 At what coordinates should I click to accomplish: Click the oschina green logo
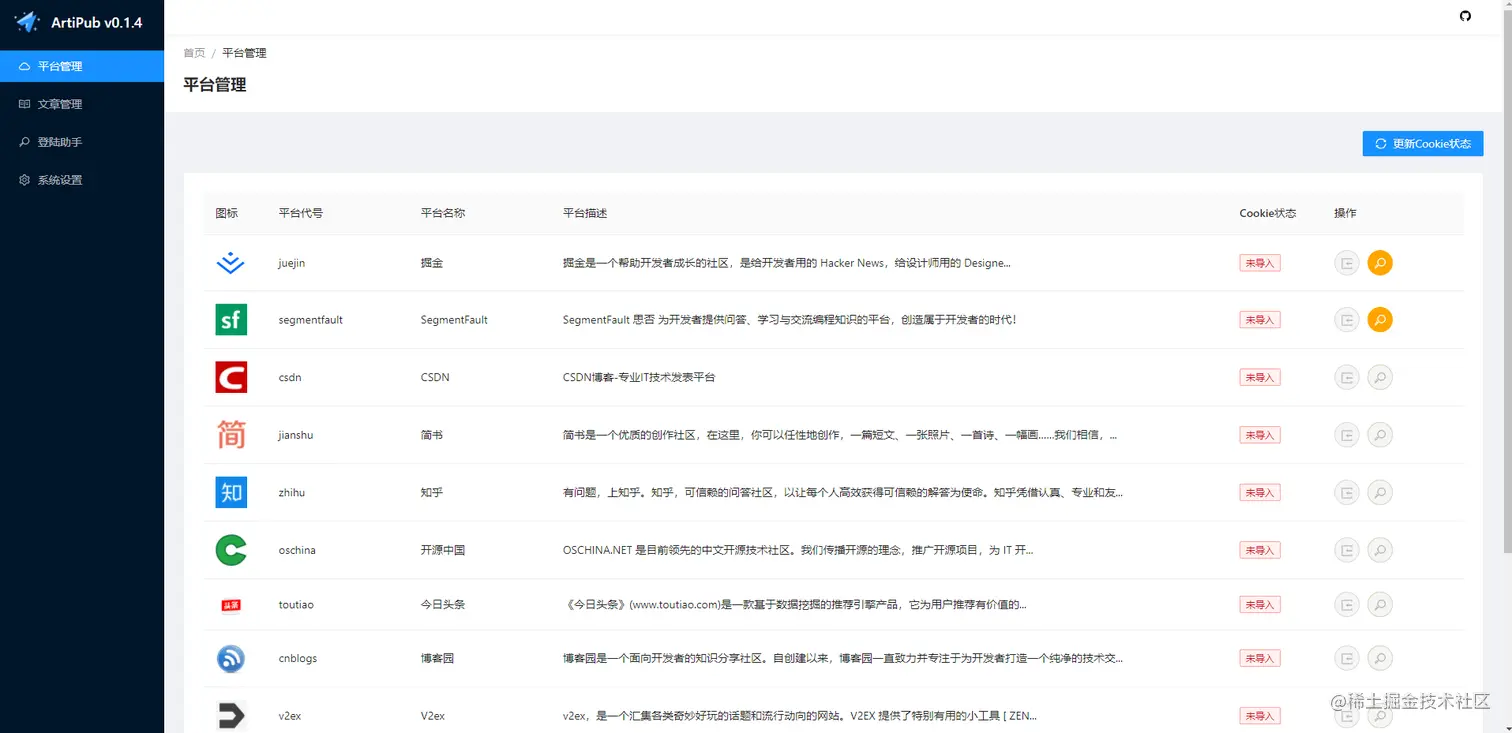[x=231, y=550]
